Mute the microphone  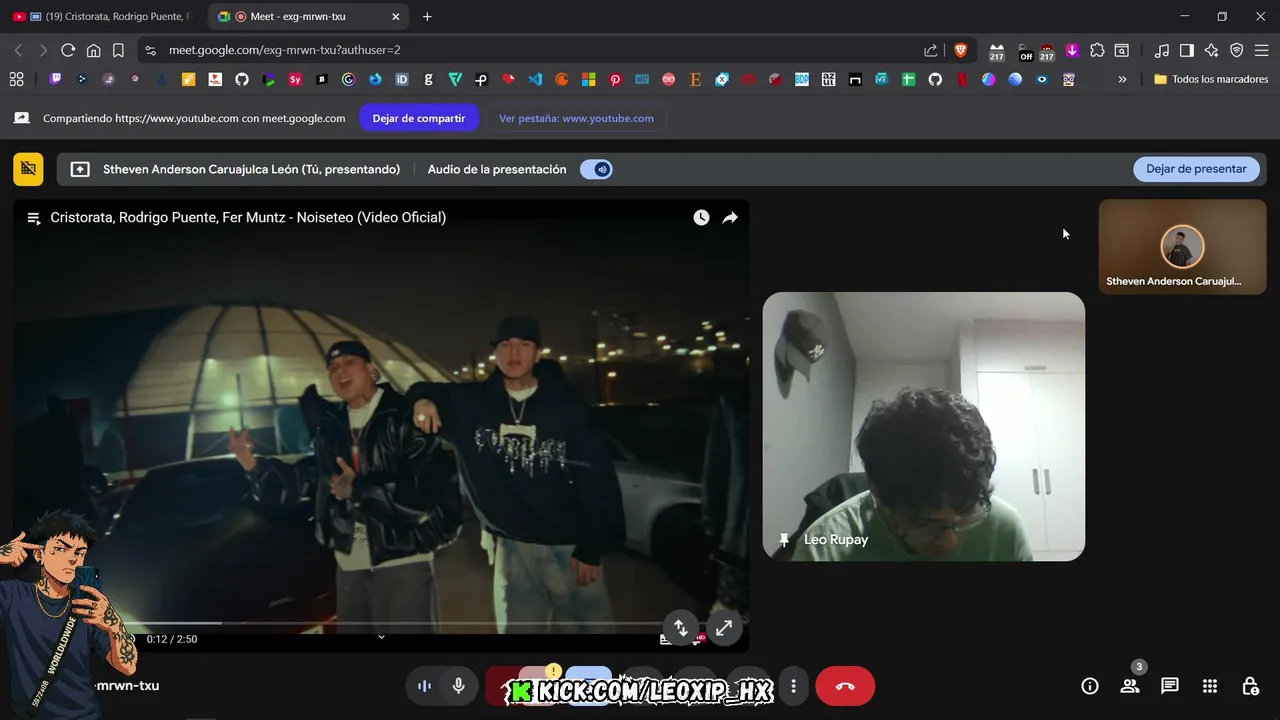coord(459,686)
